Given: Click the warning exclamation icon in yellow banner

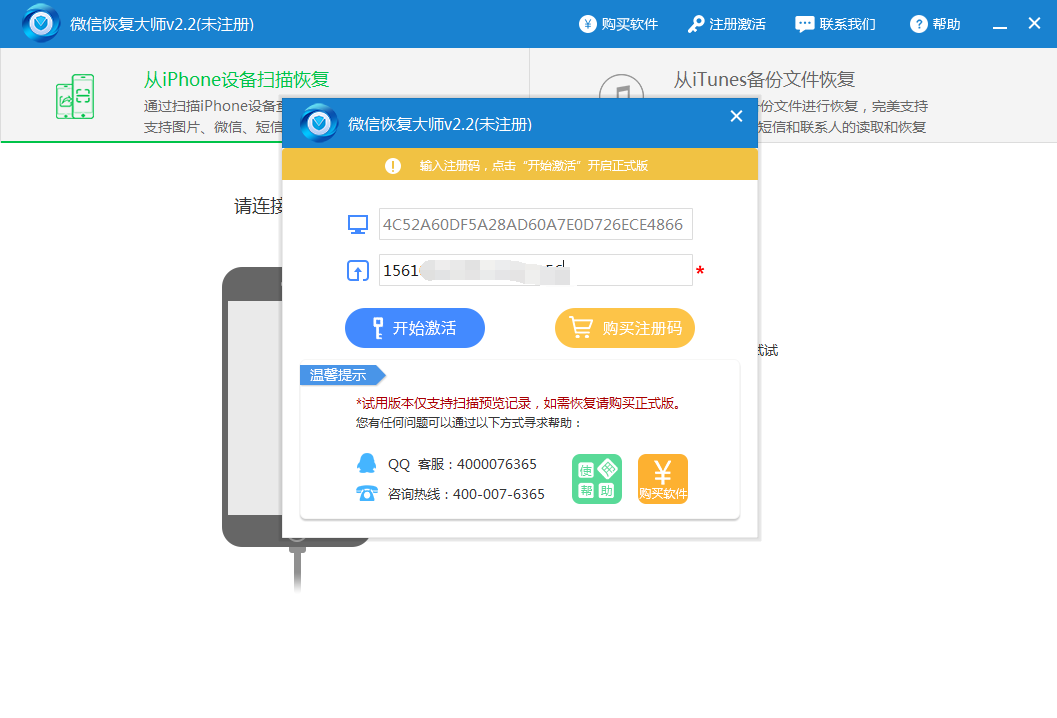Looking at the screenshot, I should point(393,166).
